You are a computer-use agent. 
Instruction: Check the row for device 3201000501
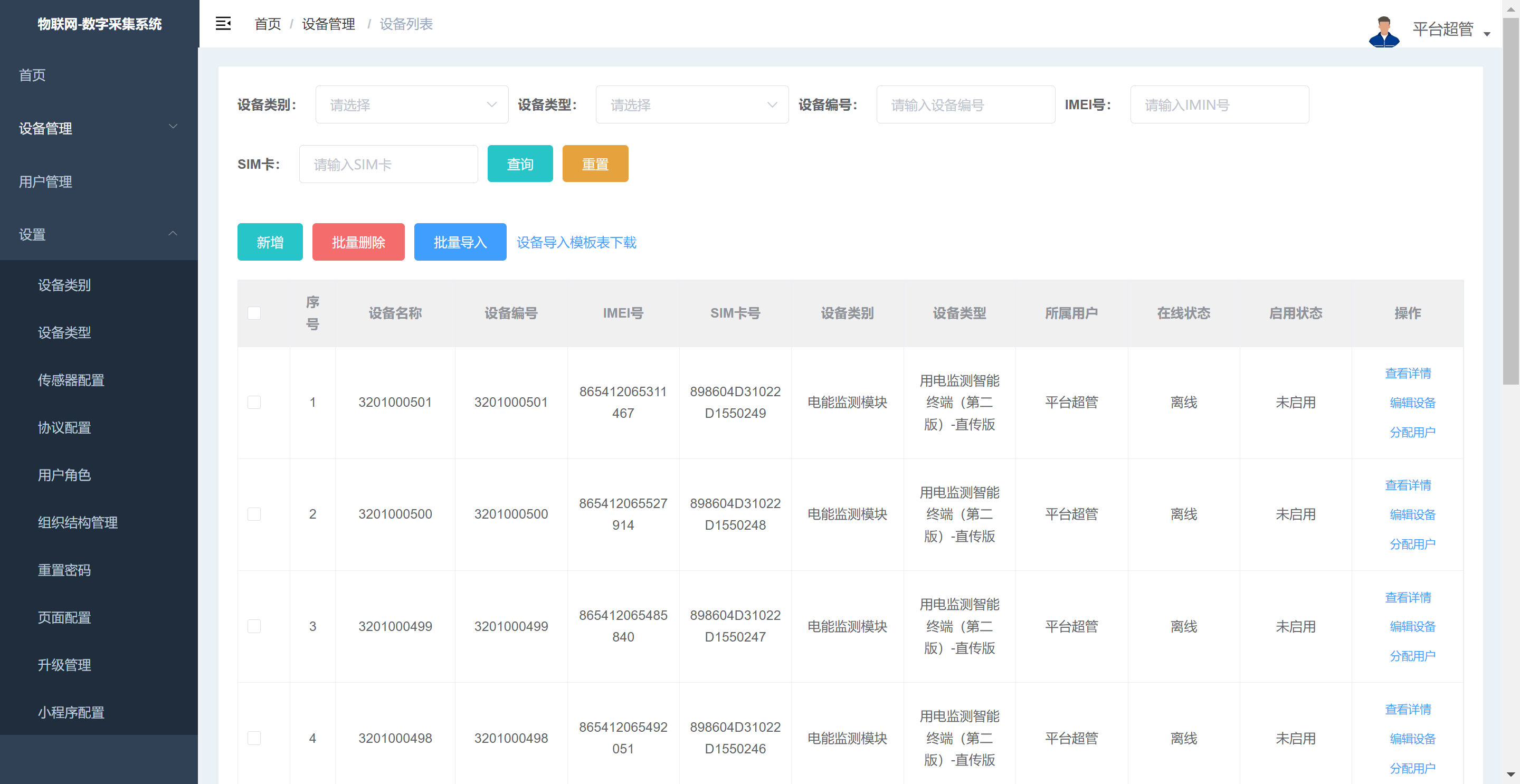pyautogui.click(x=254, y=403)
